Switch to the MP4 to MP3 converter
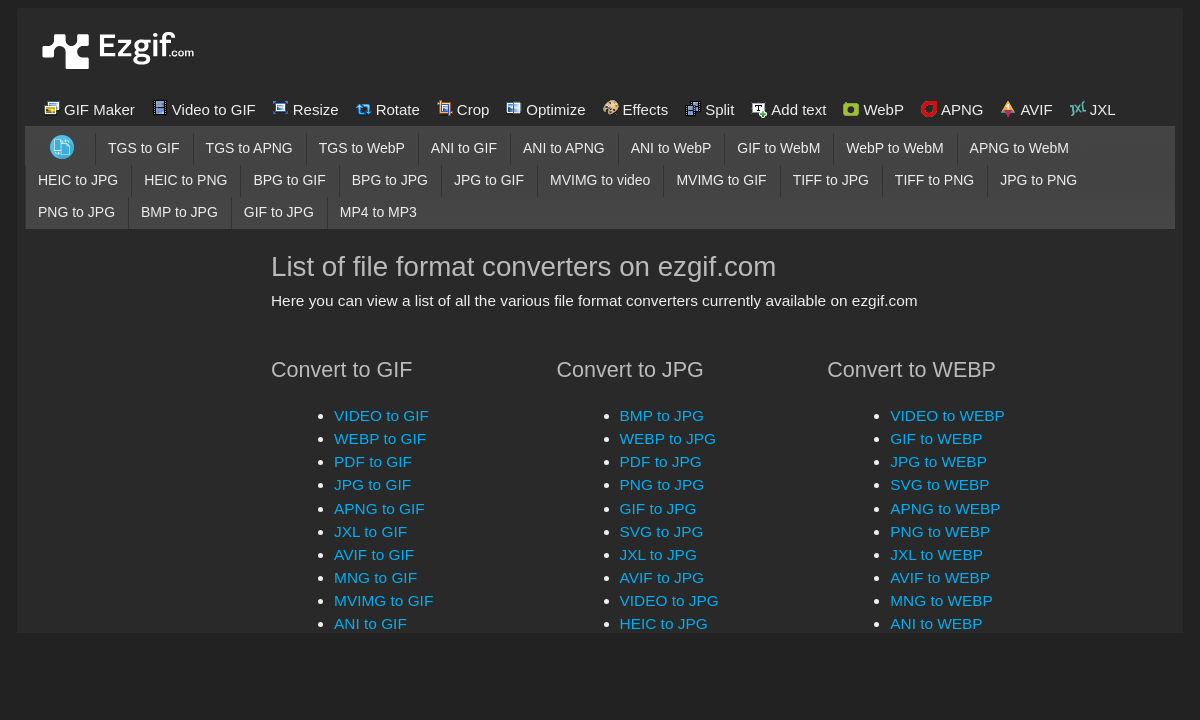 click(378, 212)
